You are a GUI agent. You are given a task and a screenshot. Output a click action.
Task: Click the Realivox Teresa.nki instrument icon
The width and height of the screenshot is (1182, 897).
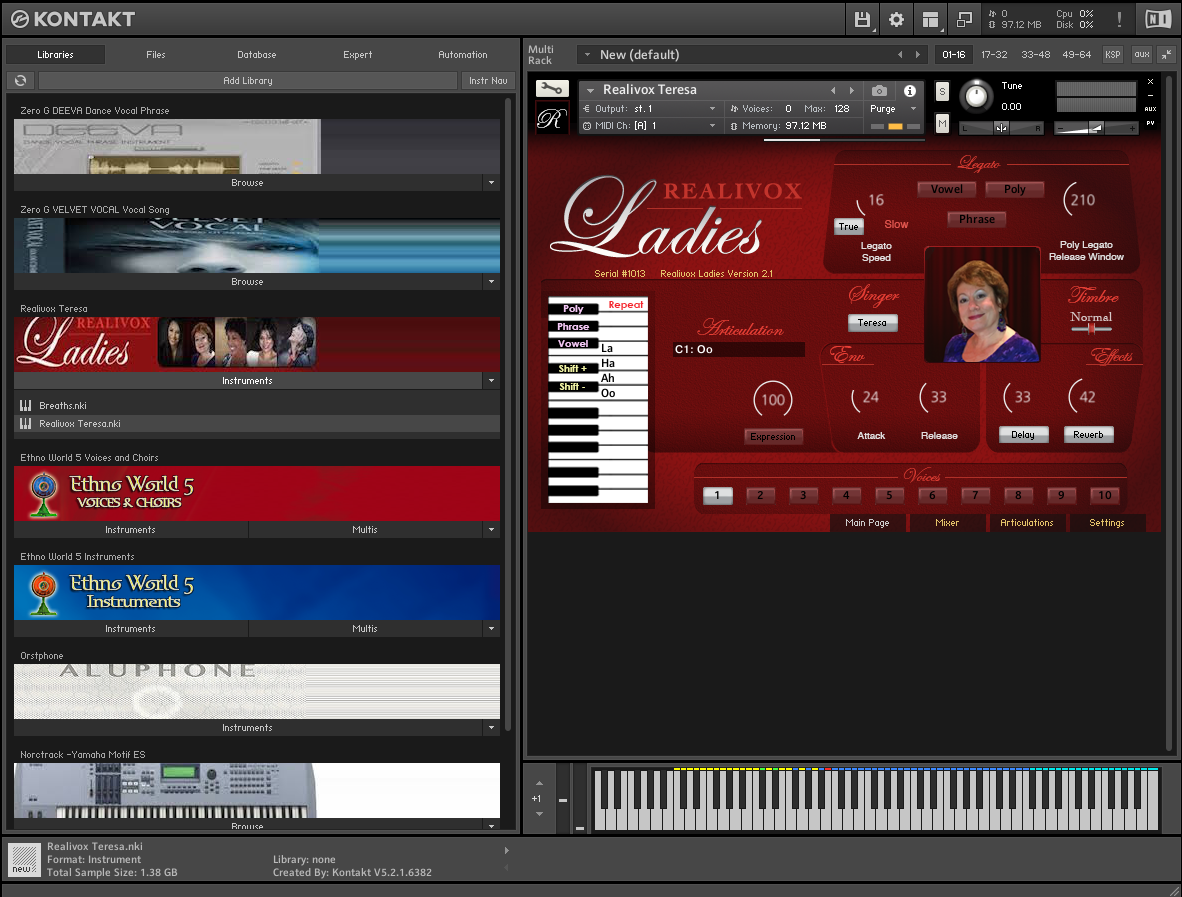tap(26, 424)
